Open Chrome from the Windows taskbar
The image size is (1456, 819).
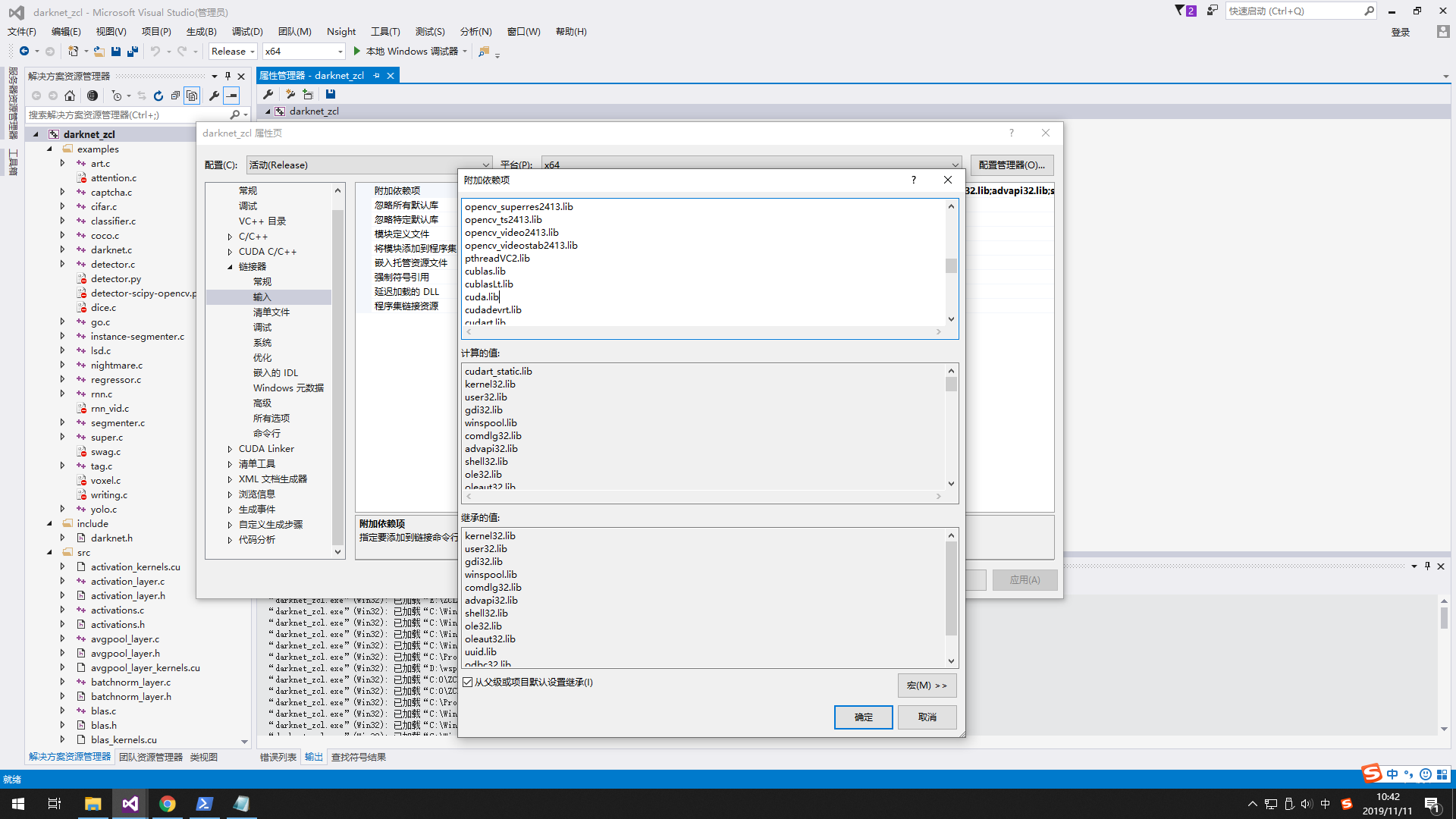[167, 804]
